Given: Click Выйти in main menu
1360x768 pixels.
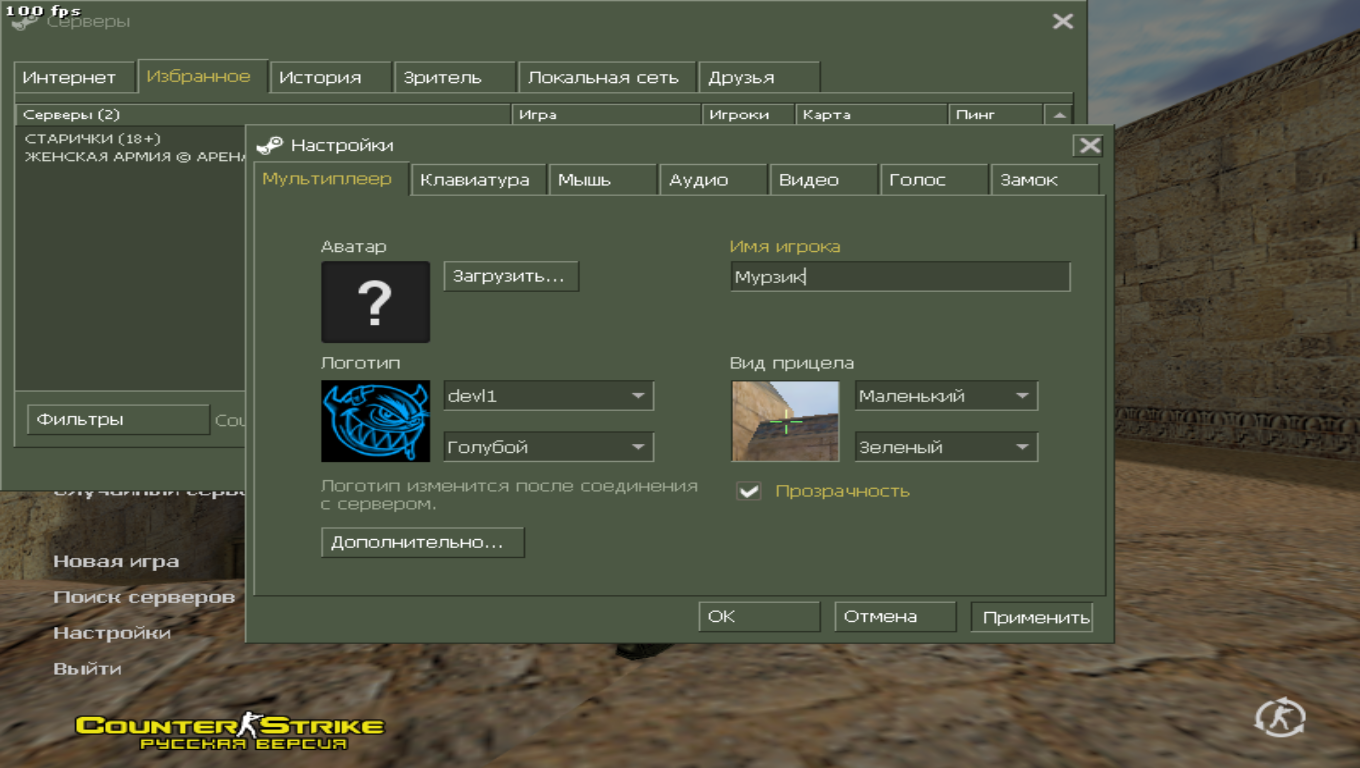Looking at the screenshot, I should (x=87, y=669).
